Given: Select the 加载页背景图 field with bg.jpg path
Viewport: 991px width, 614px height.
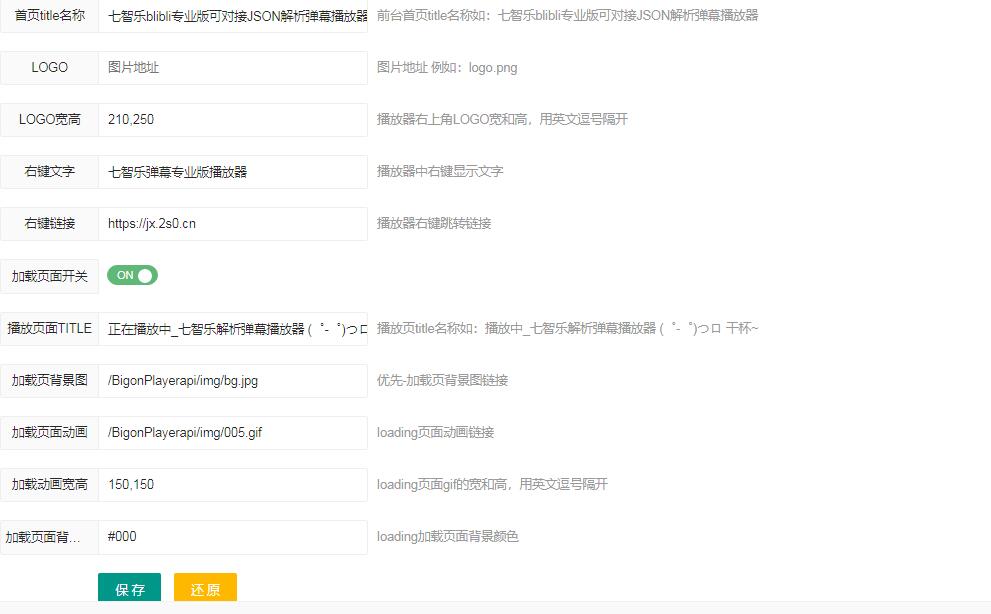Looking at the screenshot, I should click(x=233, y=381).
